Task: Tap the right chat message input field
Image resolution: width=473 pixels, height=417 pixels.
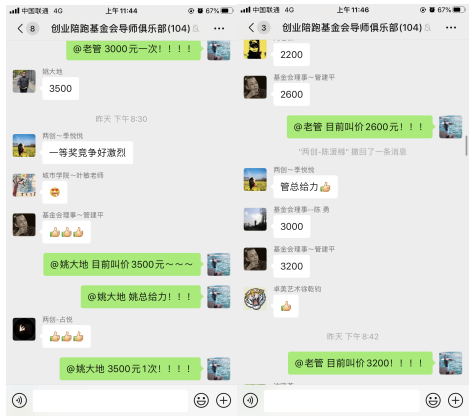Action: 342,401
